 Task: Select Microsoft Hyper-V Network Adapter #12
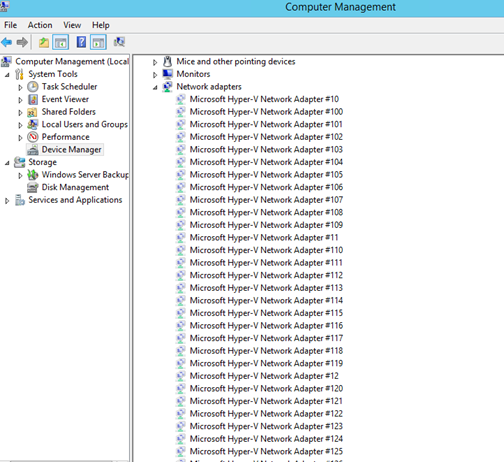click(x=264, y=376)
